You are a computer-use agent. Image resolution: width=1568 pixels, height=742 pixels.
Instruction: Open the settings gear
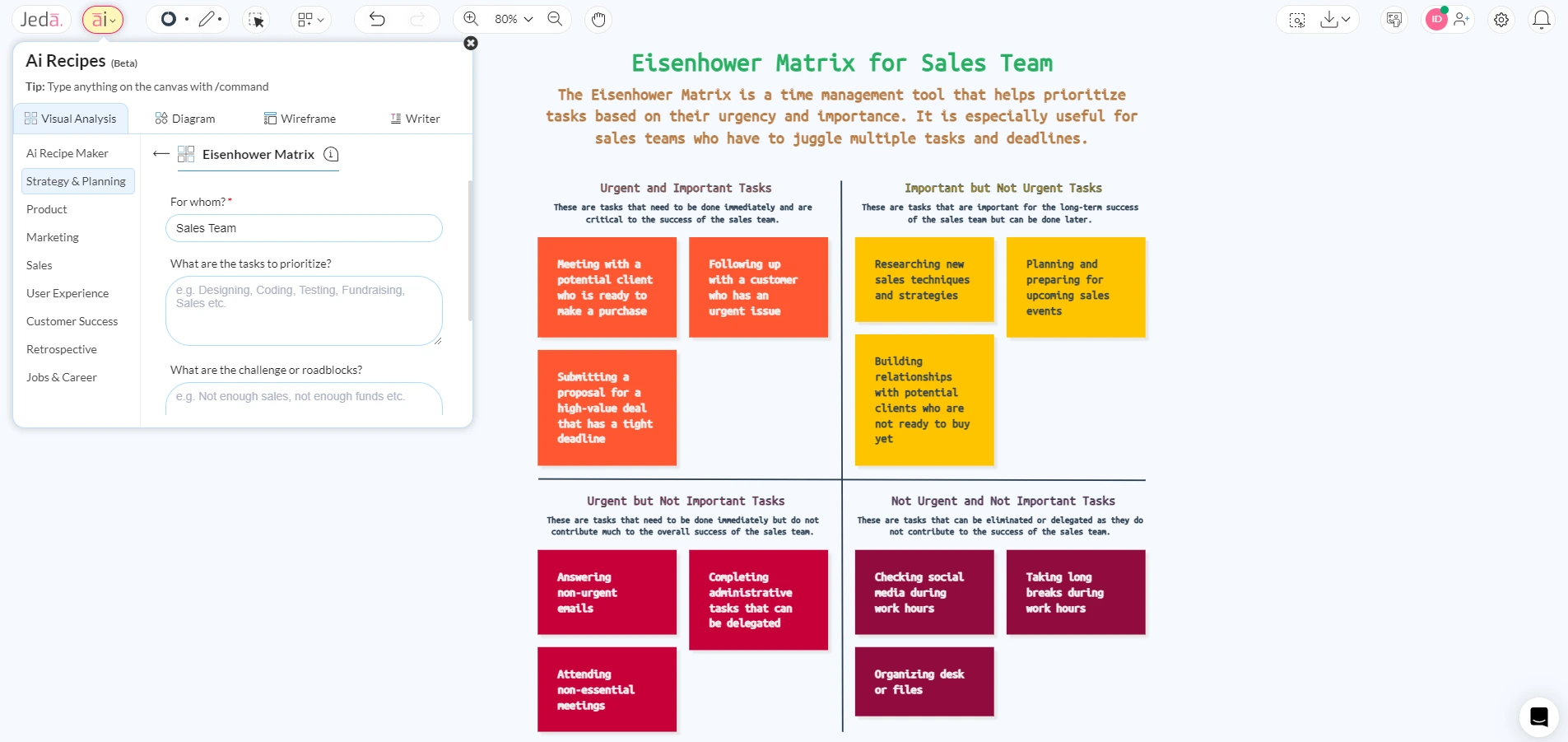1501,19
